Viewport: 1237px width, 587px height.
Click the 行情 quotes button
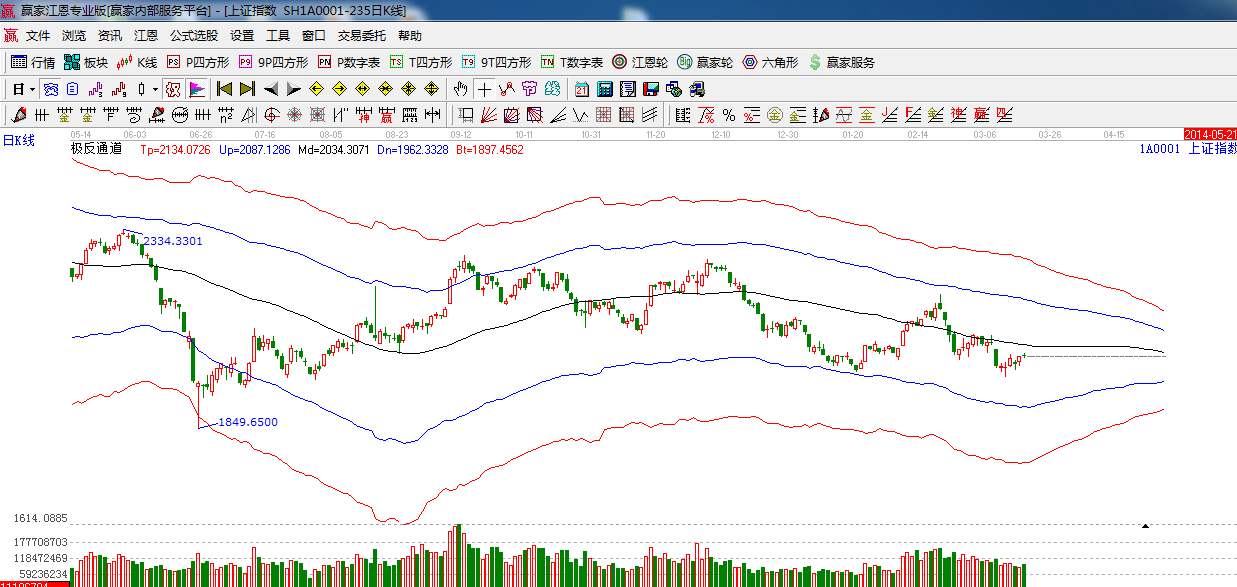33,62
